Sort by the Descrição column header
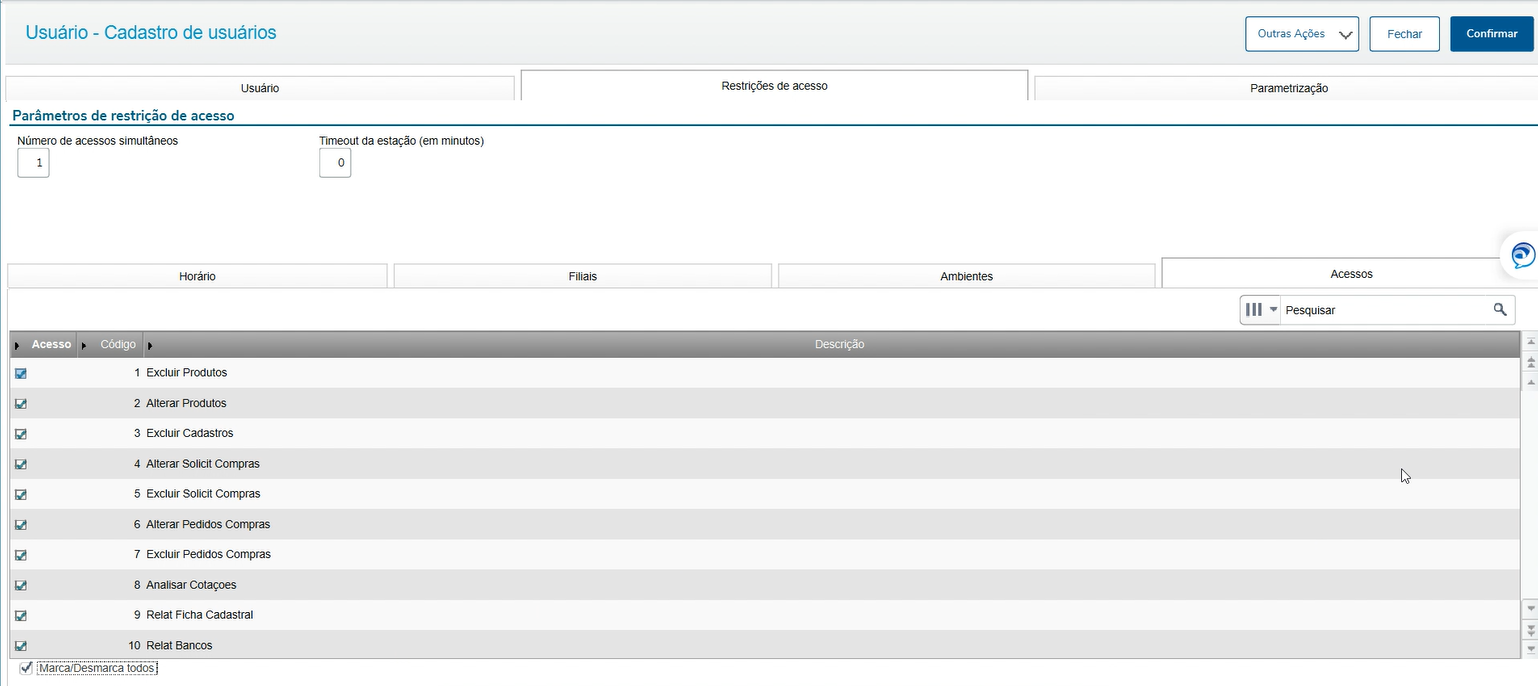The height and width of the screenshot is (686, 1538). [x=839, y=344]
